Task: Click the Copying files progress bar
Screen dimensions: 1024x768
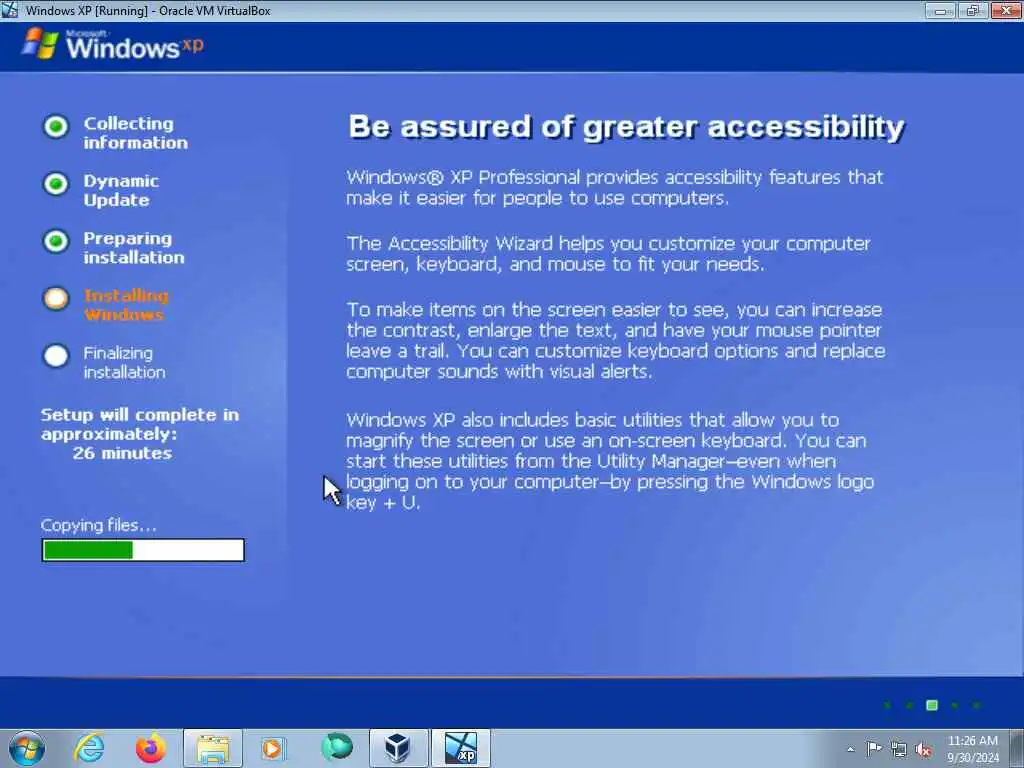Action: 143,550
